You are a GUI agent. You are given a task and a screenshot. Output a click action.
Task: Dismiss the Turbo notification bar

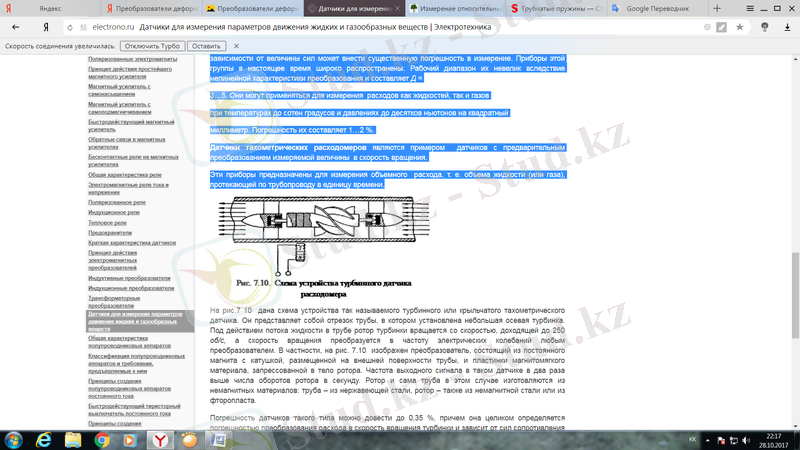pyautogui.click(x=236, y=46)
